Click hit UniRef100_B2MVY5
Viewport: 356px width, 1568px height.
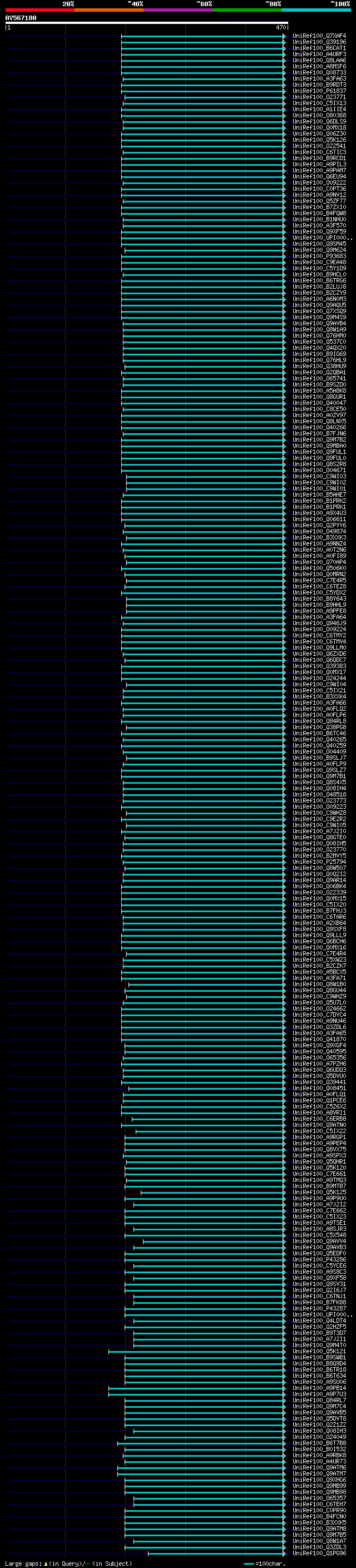319,856
